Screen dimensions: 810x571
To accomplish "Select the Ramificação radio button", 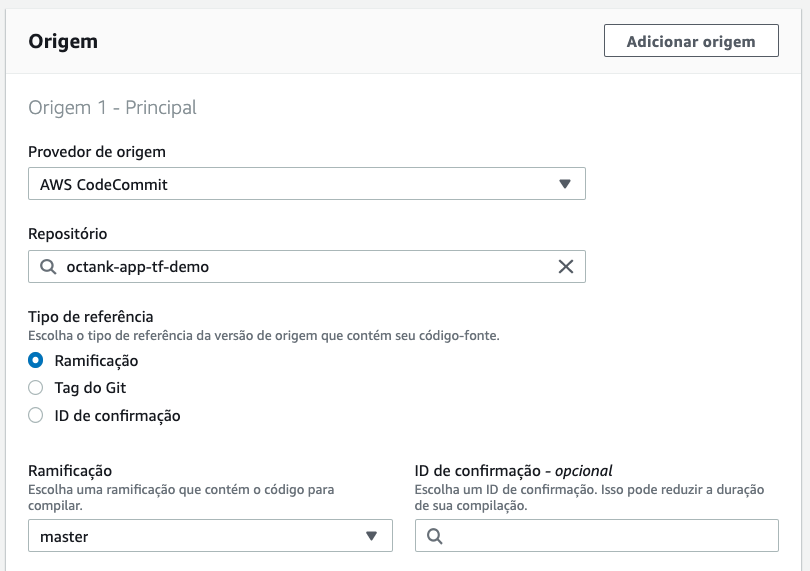I will 36,360.
